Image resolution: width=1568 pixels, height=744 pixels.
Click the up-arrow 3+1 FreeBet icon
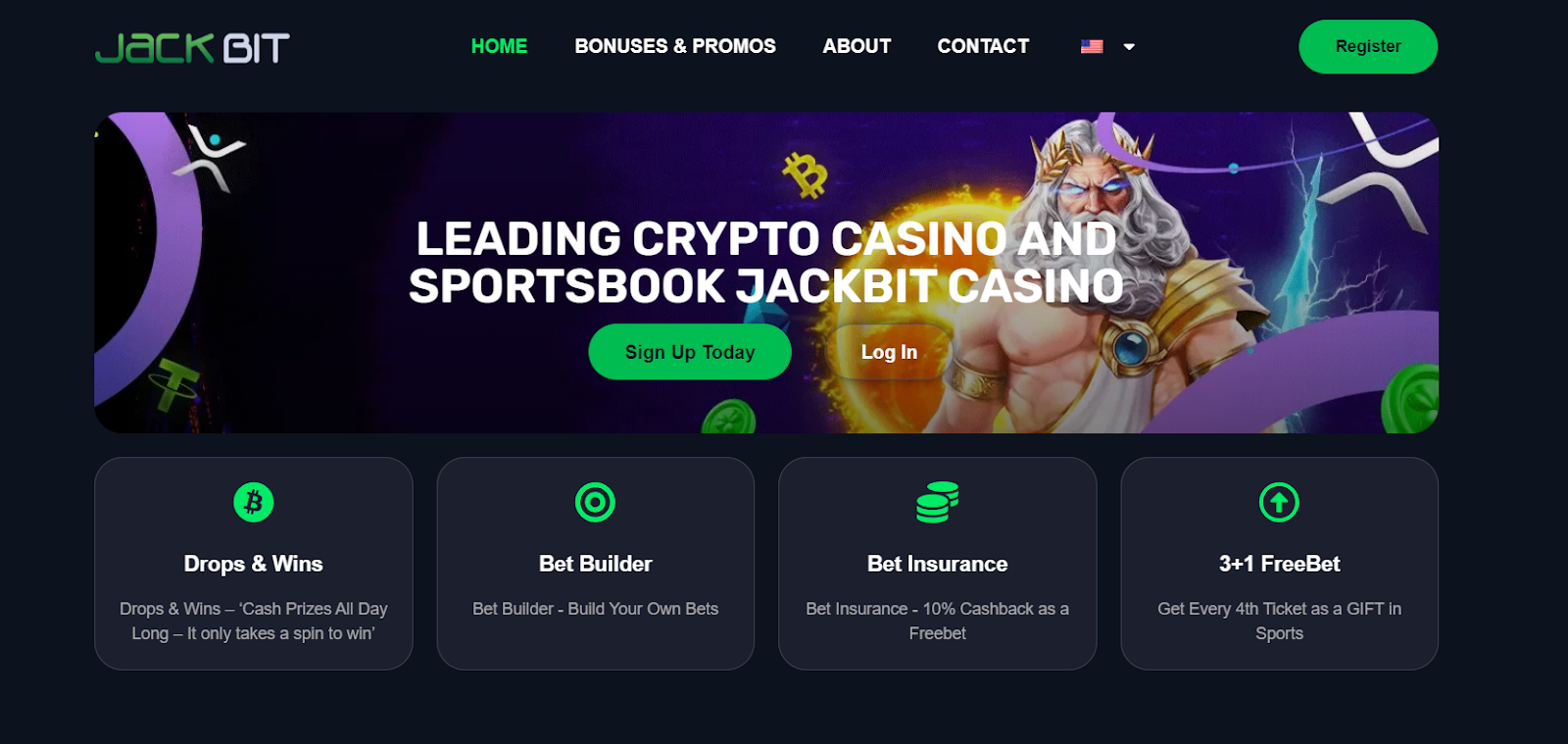[1279, 502]
